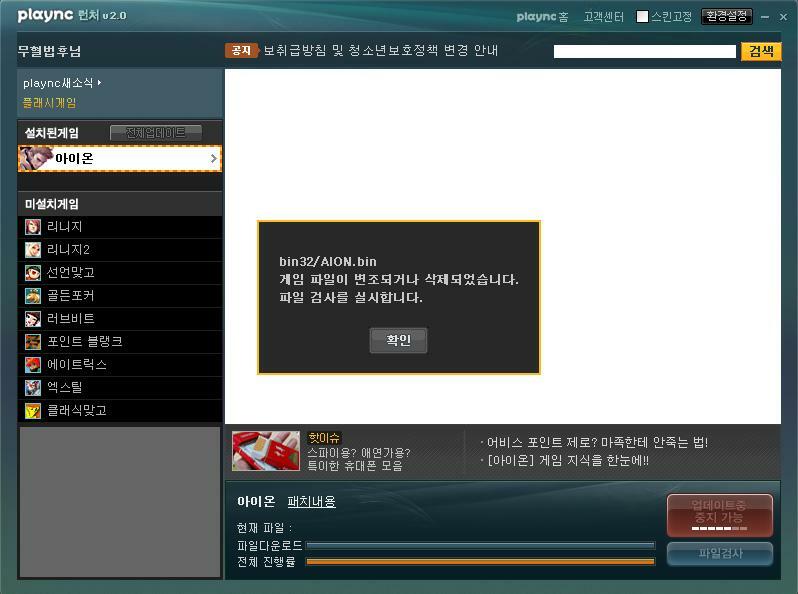The height and width of the screenshot is (594, 798).
Task: Select 리니지 in the uninstalled list
Action: [120, 227]
